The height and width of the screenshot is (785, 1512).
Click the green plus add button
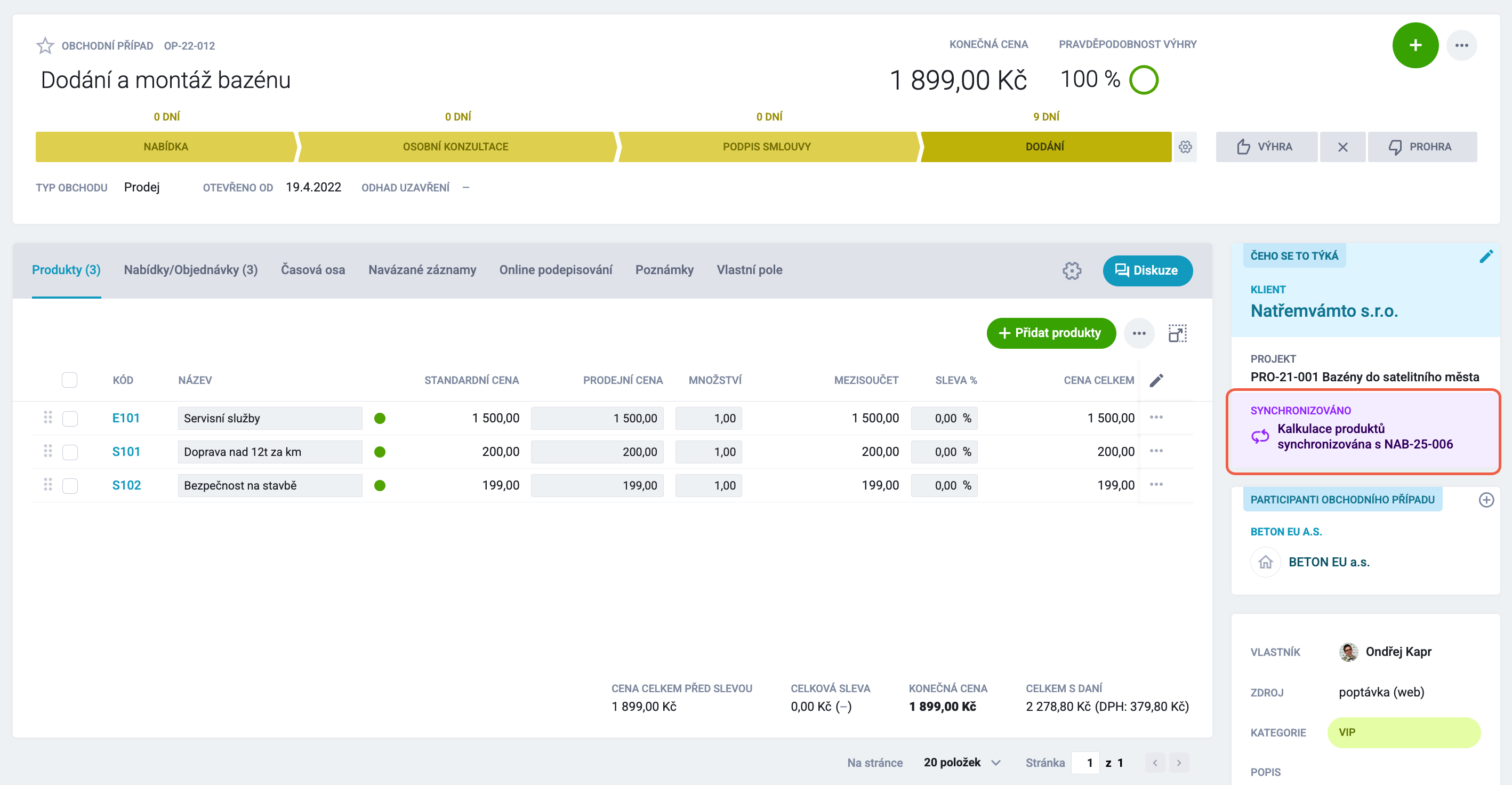point(1414,45)
